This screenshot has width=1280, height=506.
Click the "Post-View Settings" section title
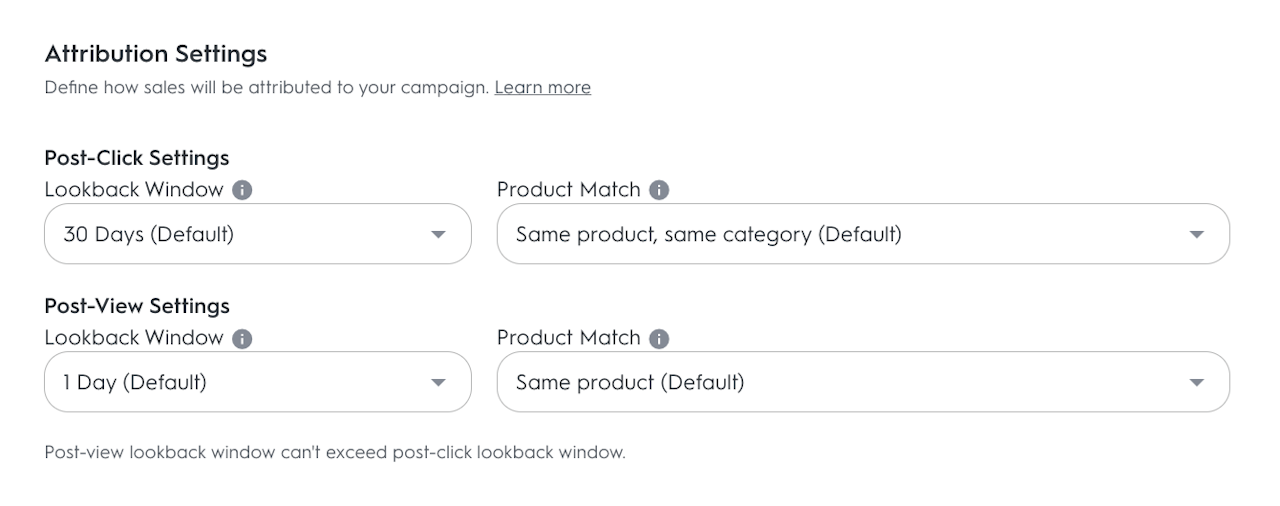[x=137, y=306]
